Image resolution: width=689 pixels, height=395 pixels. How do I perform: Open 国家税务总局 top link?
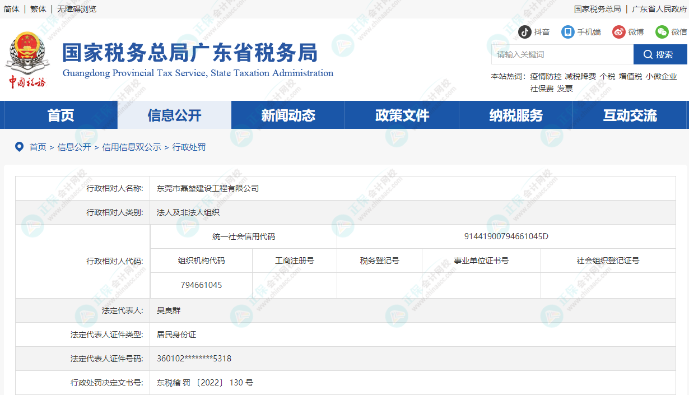[x=597, y=9]
